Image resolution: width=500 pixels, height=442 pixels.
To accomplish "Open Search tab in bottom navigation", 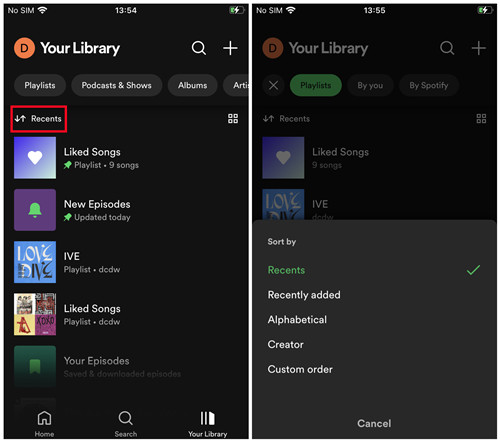I will (x=126, y=424).
